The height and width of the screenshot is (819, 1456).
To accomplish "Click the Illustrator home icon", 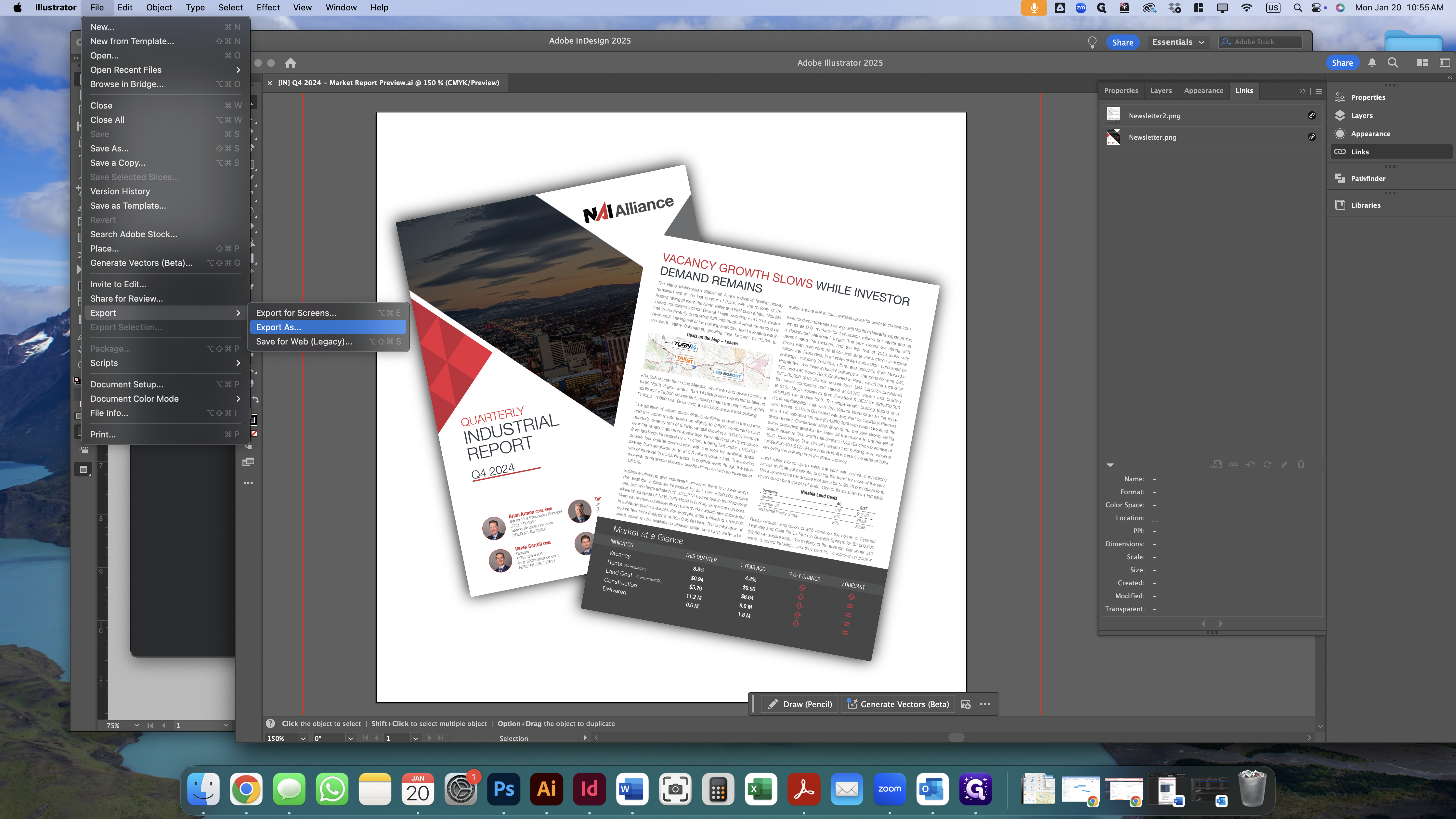I will pos(291,63).
